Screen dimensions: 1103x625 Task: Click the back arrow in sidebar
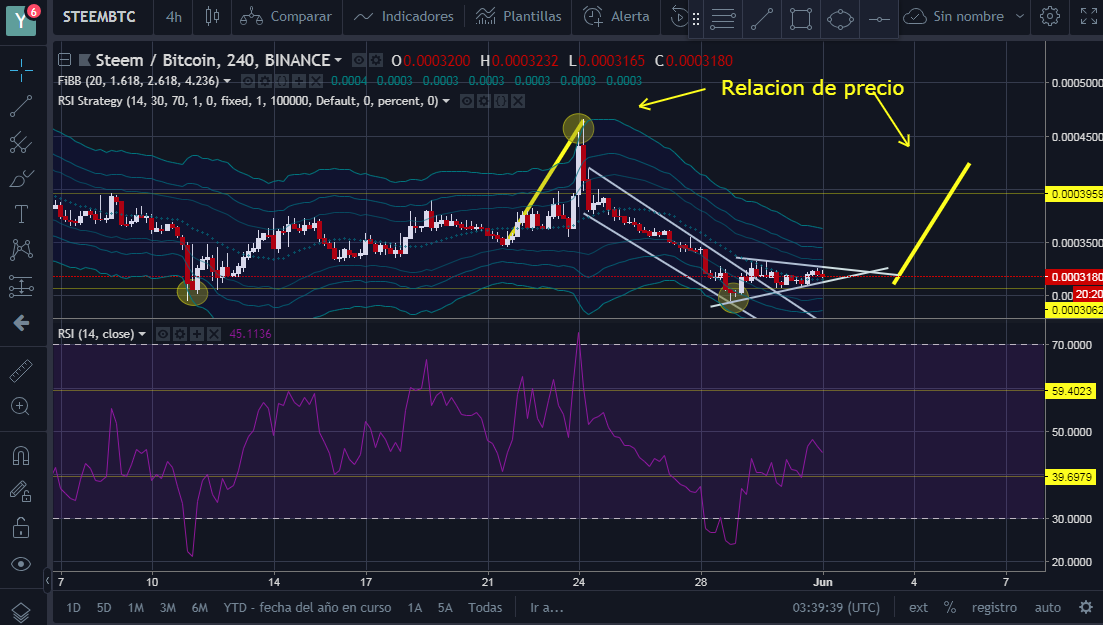pos(21,323)
